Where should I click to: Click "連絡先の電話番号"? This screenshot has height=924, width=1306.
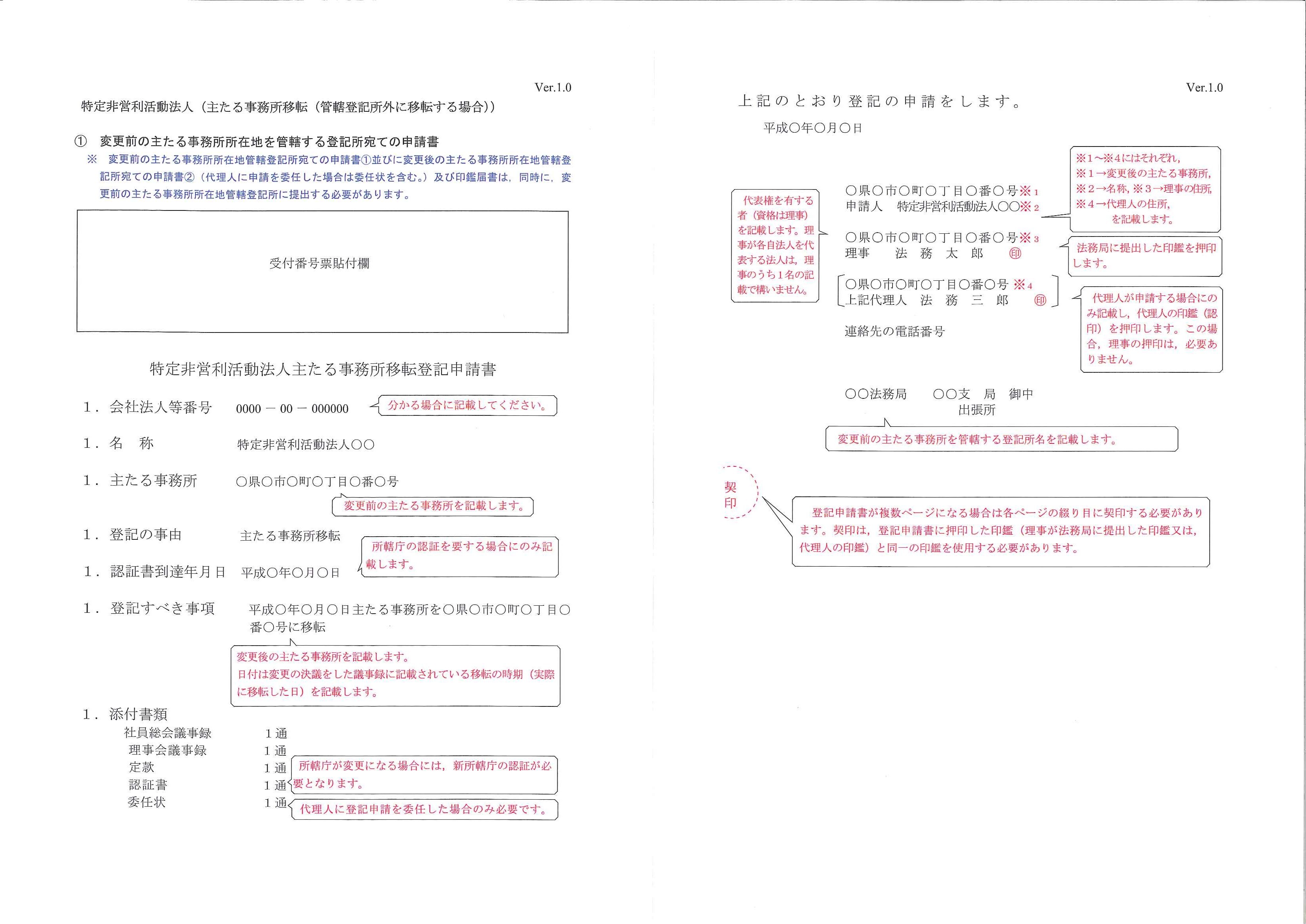(894, 331)
